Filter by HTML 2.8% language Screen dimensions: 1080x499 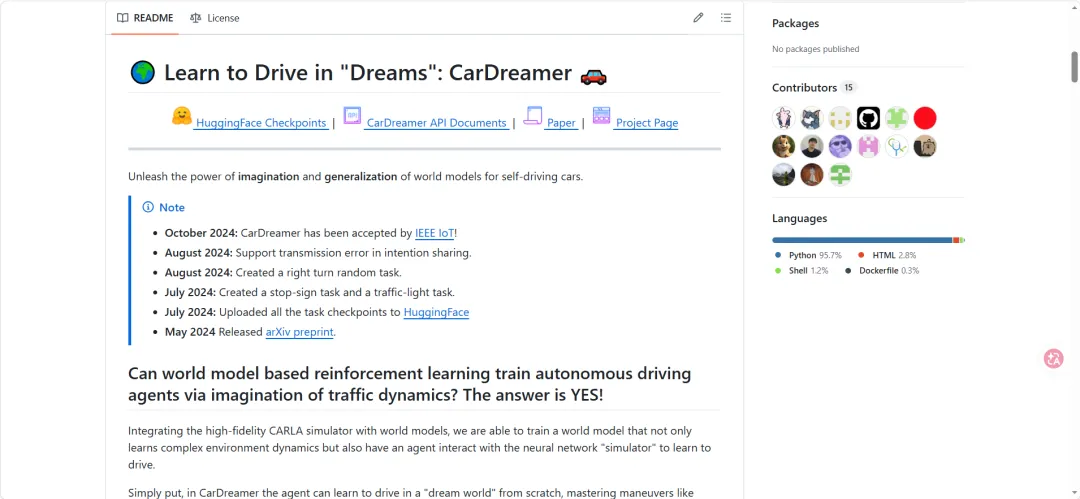(x=886, y=255)
